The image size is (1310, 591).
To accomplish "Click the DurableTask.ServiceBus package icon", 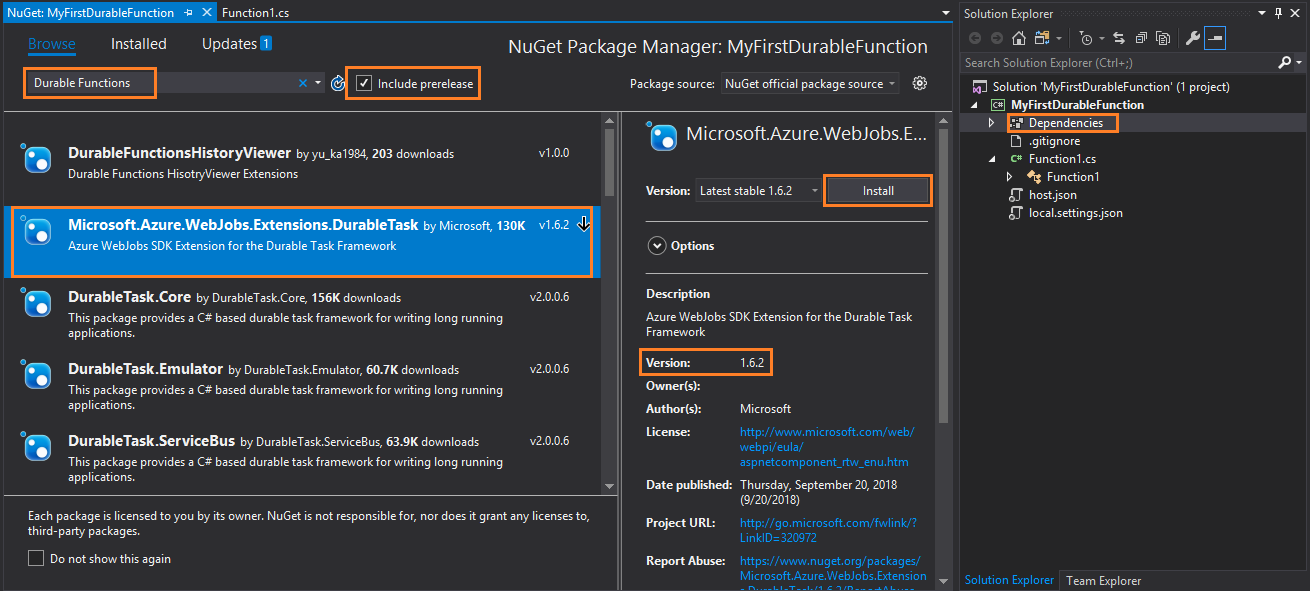I will [37, 447].
